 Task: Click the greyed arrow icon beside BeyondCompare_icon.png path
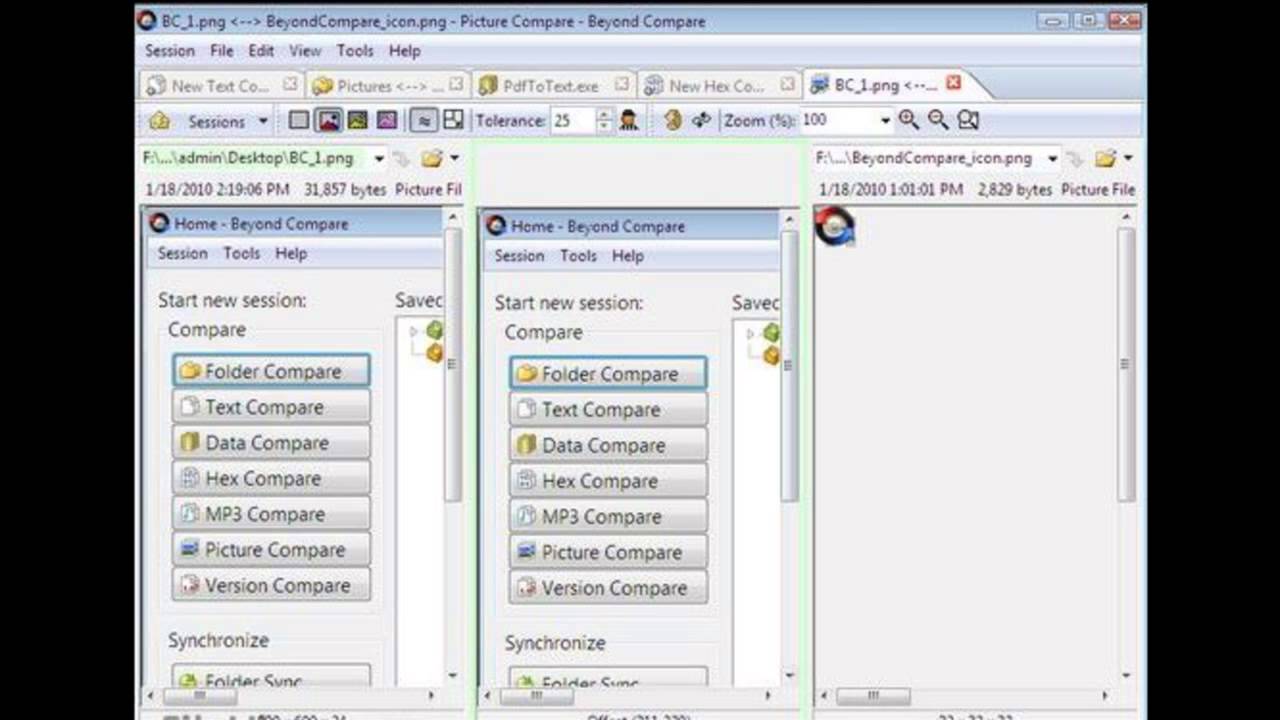(1076, 158)
